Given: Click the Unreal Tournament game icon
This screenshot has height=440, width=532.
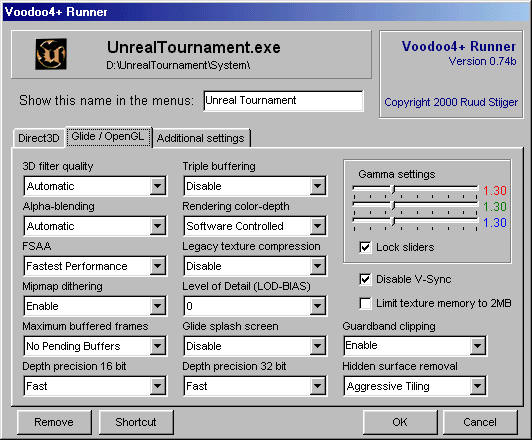Looking at the screenshot, I should (51, 54).
